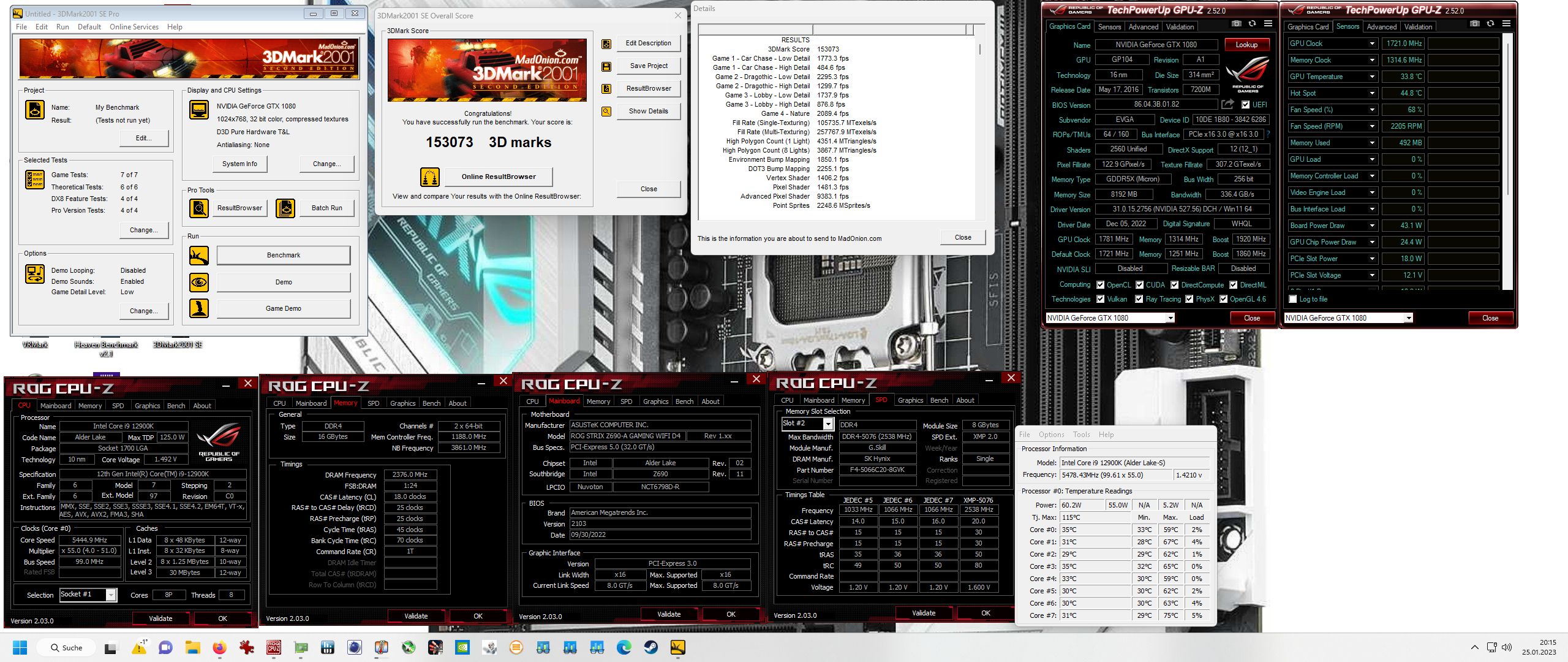Expand the Board Power Draw sensor dropdown
Screen dimensions: 1568x662
[1372, 226]
